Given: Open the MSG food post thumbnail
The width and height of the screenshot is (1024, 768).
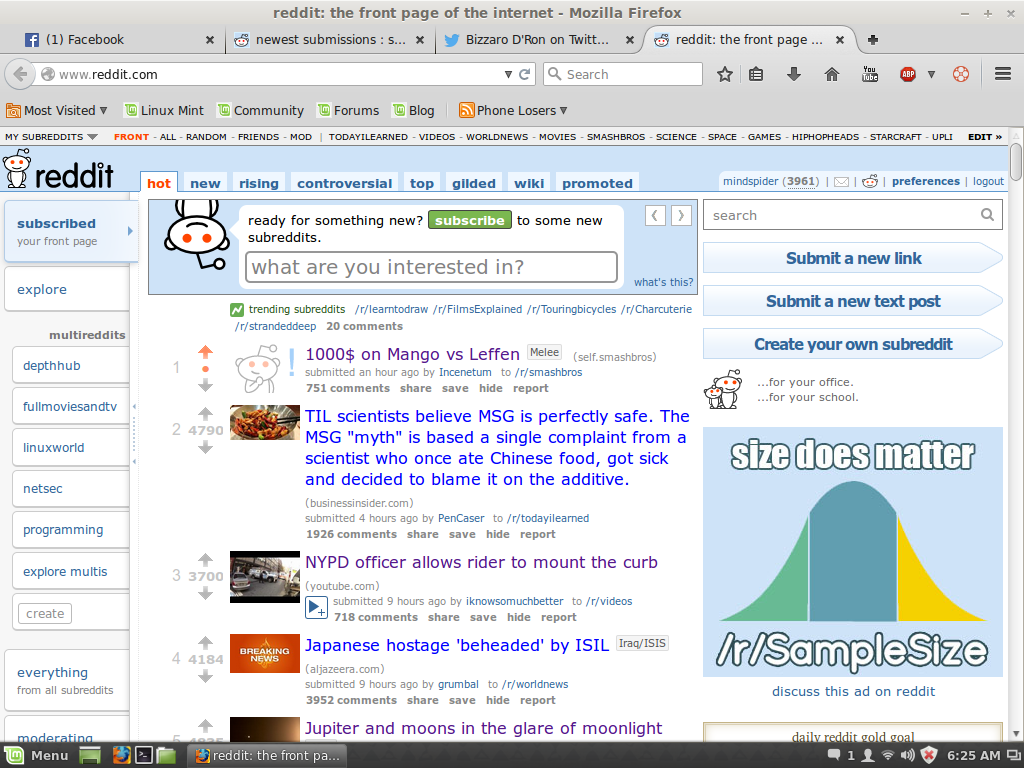Looking at the screenshot, I should point(264,422).
